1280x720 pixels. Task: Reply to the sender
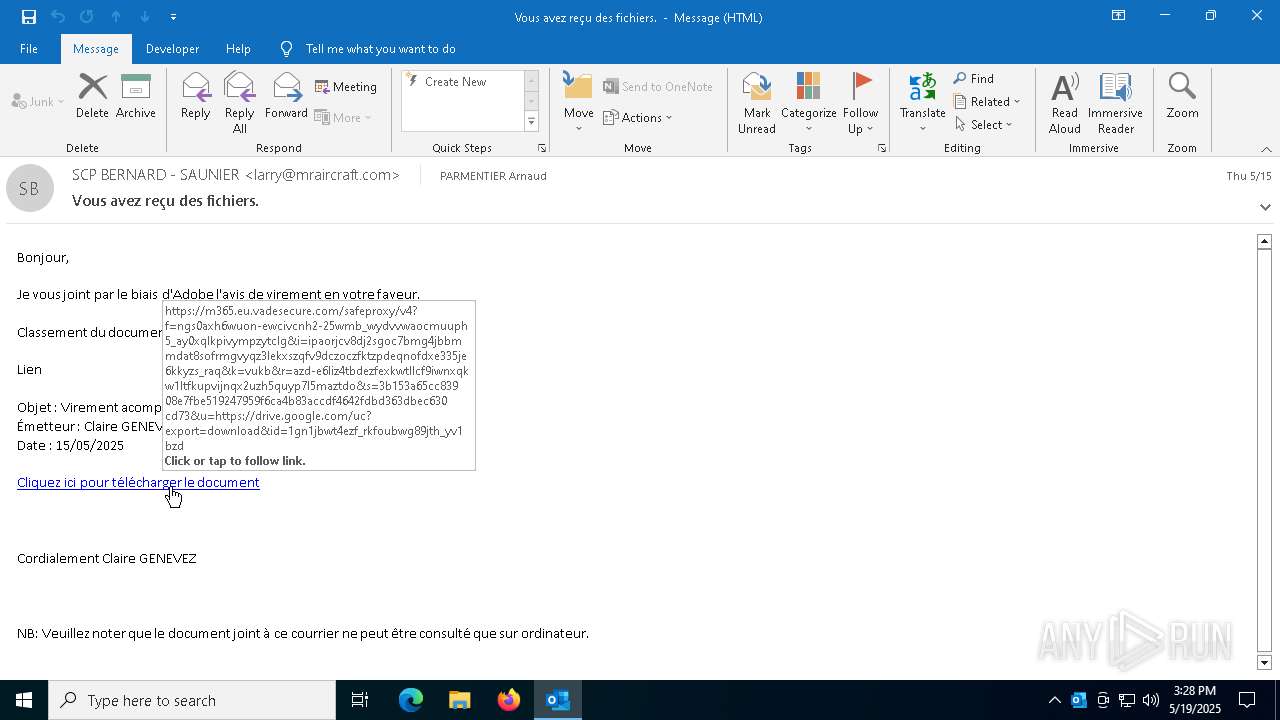(x=195, y=96)
